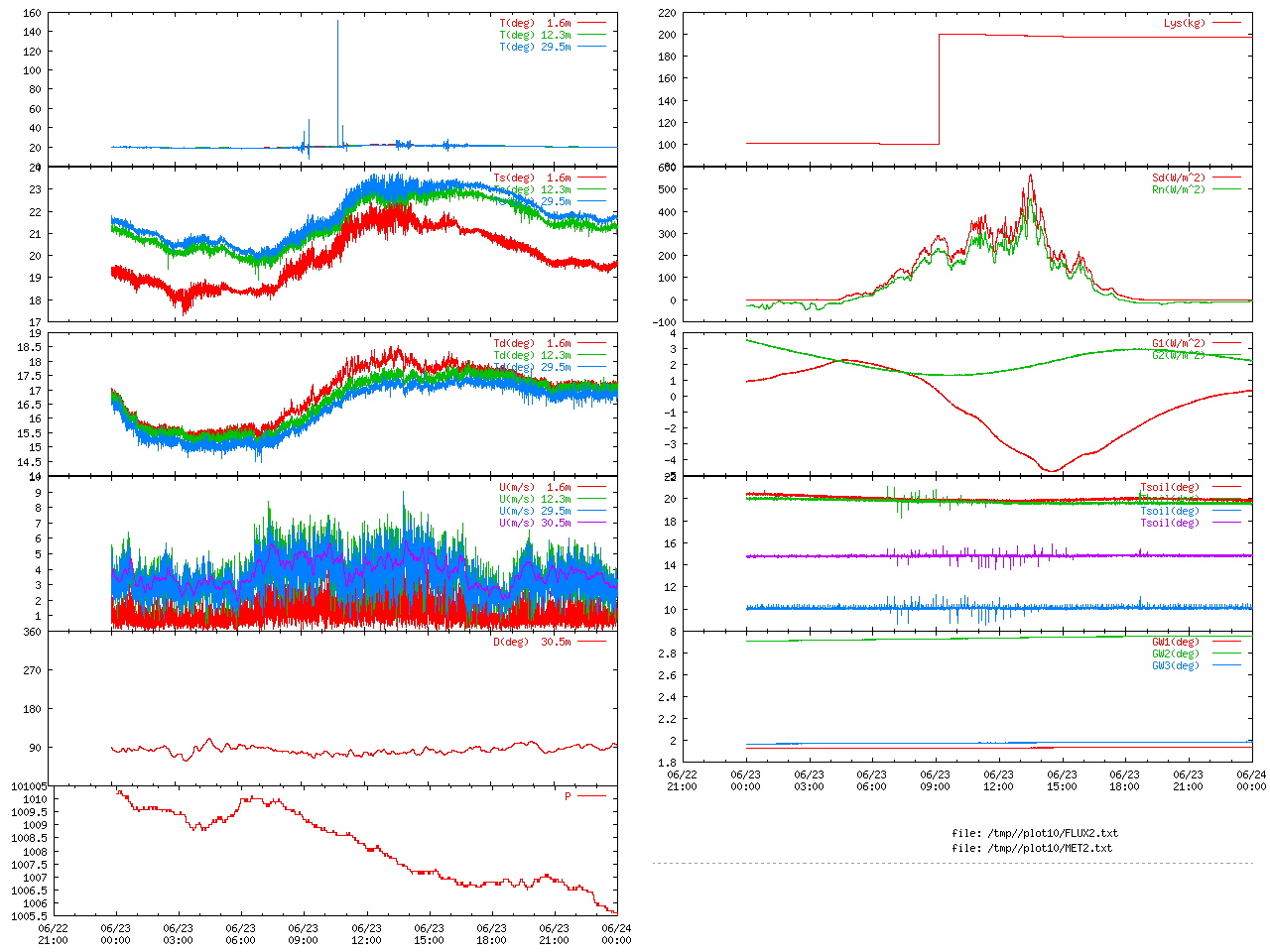Click the '220' tick on the Lys axis
This screenshot has width=1270, height=952.
667,13
